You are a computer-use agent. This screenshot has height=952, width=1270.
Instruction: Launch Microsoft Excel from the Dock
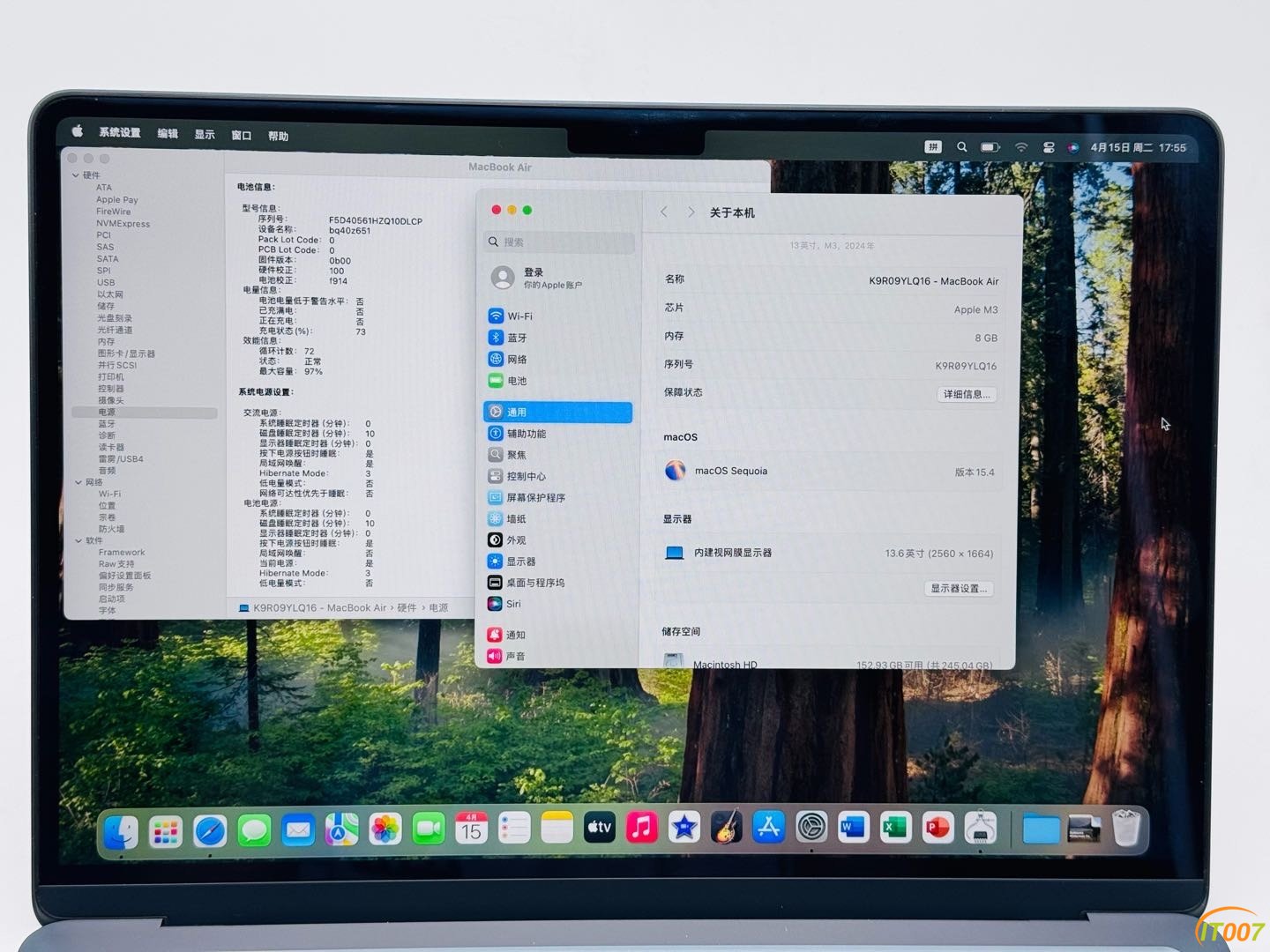[896, 827]
